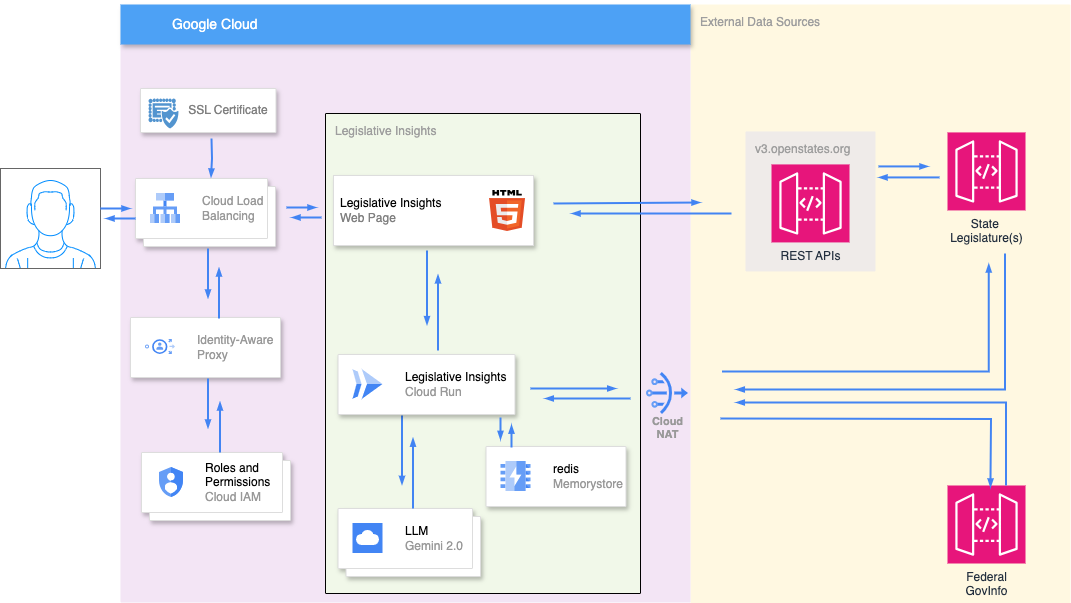Select the External Data Sources label
This screenshot has width=1071, height=603.
(x=760, y=22)
